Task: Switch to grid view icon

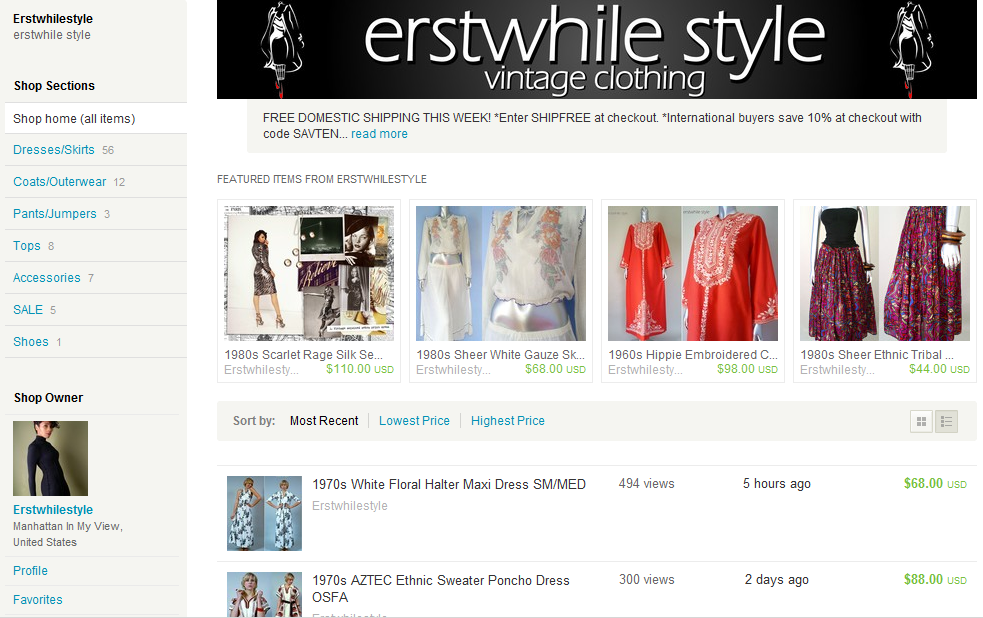Action: tap(921, 422)
